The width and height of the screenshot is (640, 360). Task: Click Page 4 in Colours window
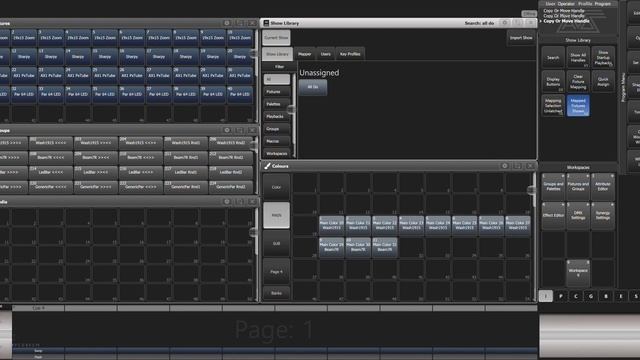tap(276, 272)
